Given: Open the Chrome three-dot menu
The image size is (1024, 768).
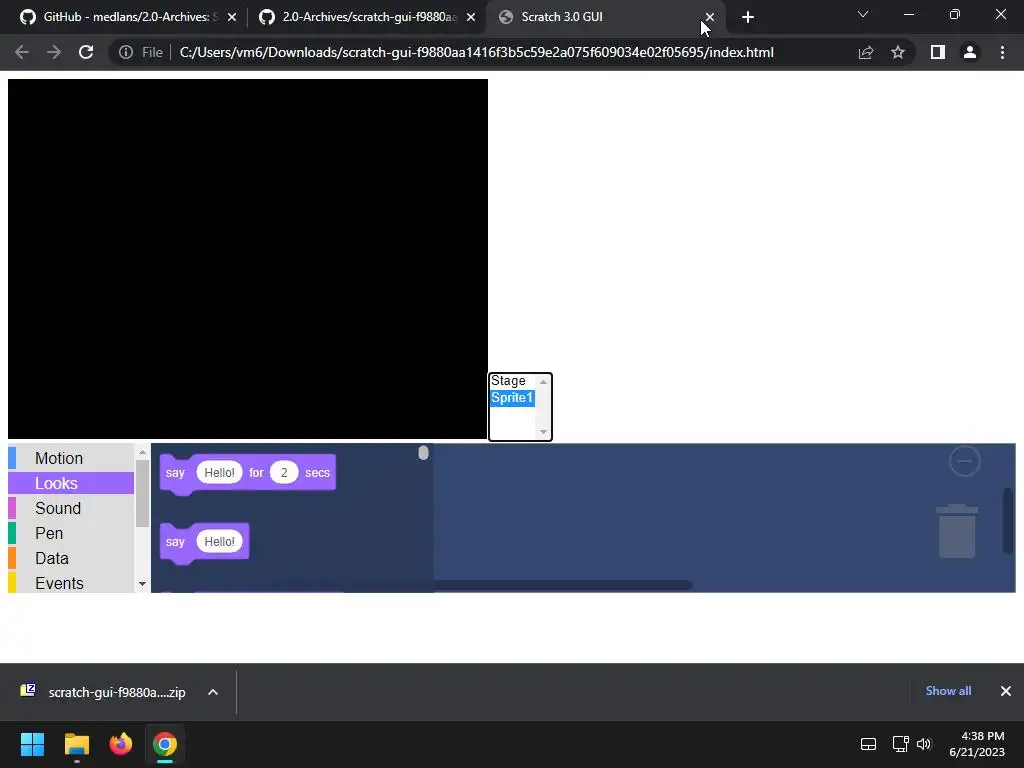Looking at the screenshot, I should (x=1002, y=52).
